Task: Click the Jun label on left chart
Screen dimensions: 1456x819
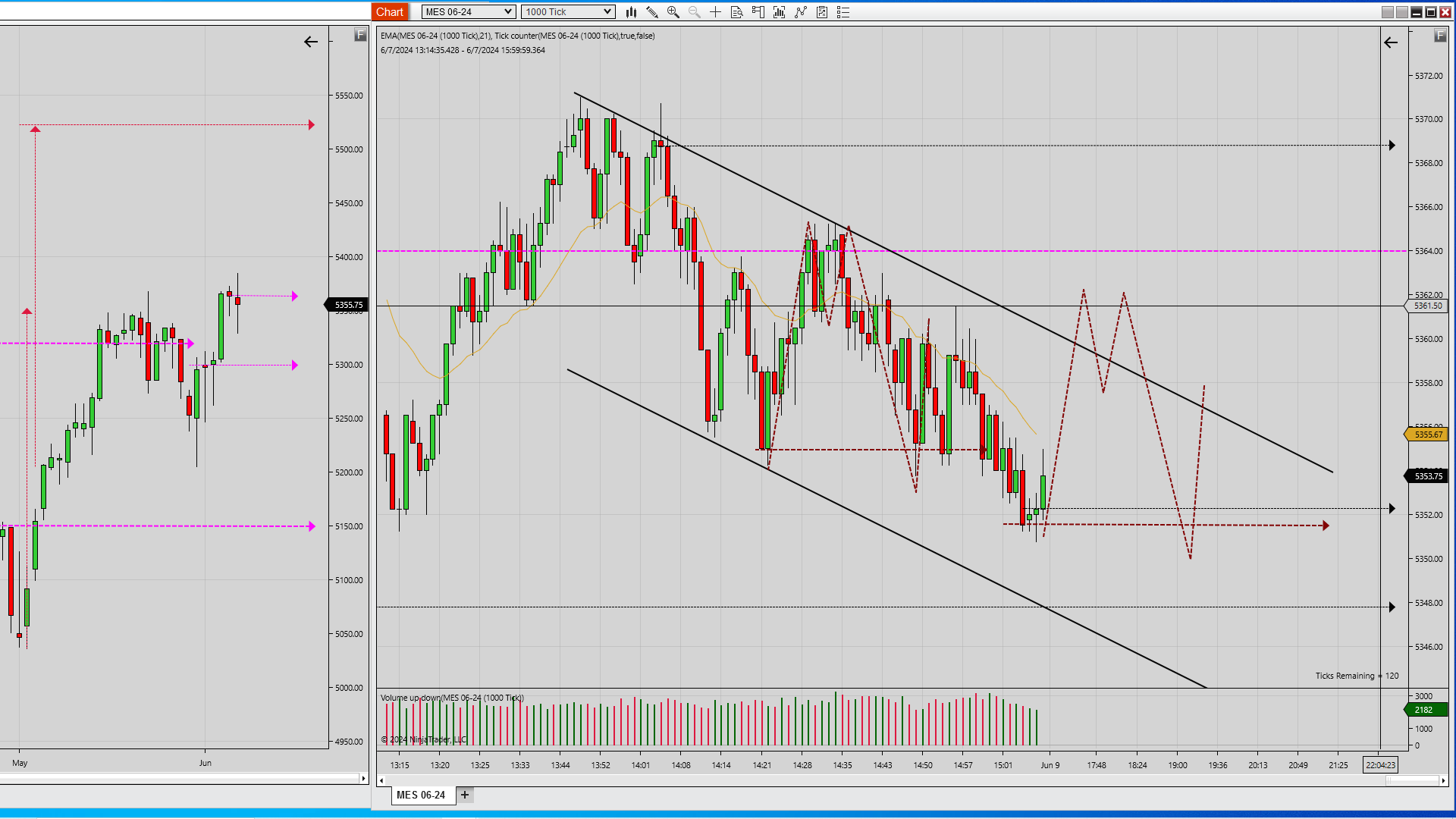Action: click(206, 763)
